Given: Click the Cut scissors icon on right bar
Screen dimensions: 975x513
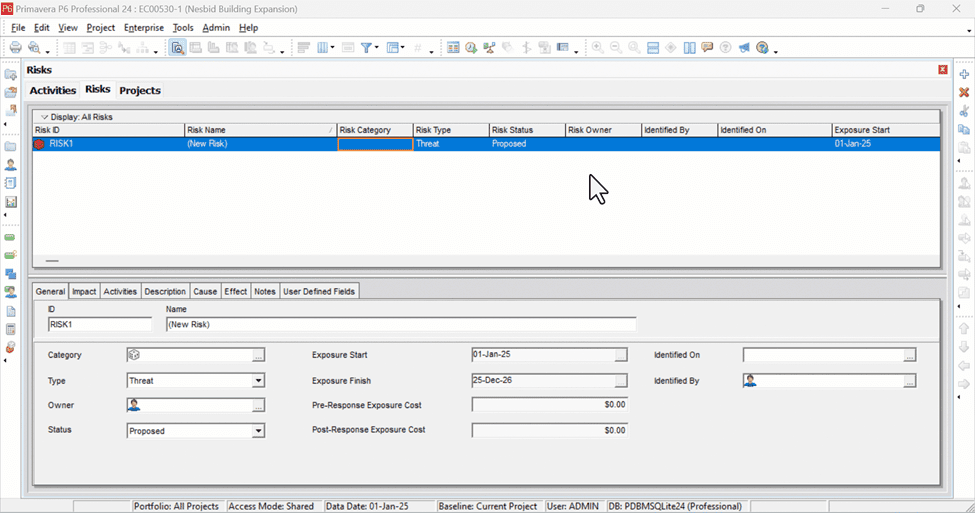Looking at the screenshot, I should (964, 111).
